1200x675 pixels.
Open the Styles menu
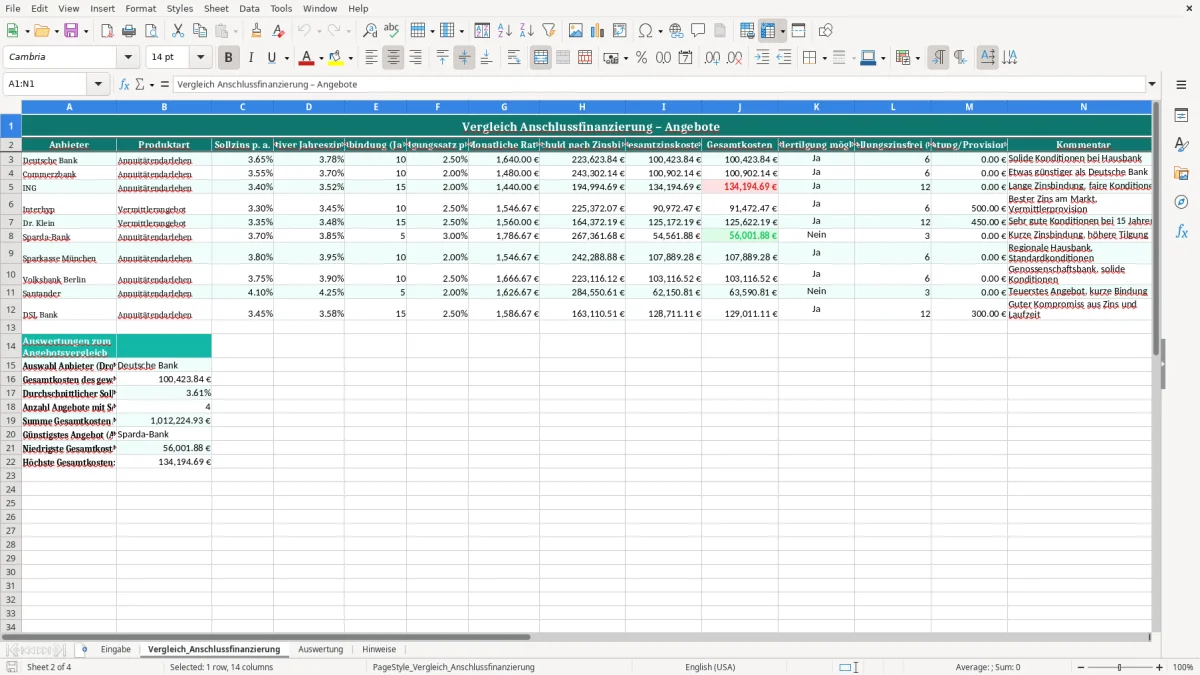(x=180, y=8)
